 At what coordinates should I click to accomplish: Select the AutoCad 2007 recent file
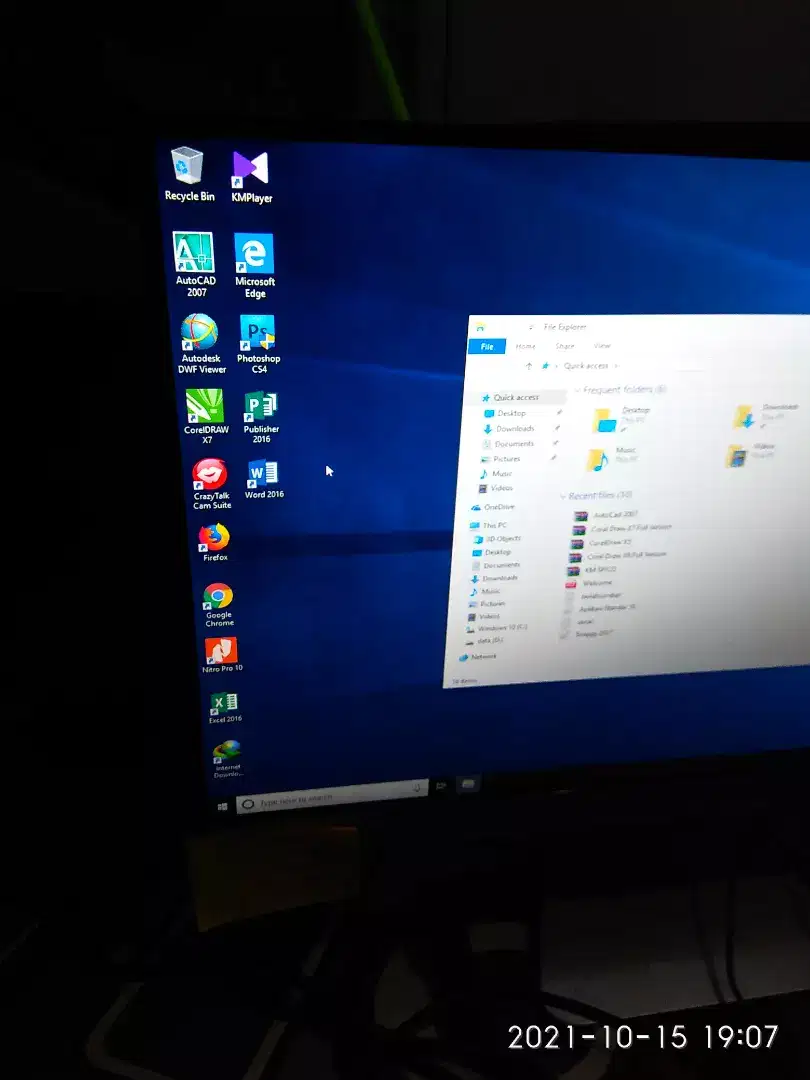pyautogui.click(x=615, y=515)
